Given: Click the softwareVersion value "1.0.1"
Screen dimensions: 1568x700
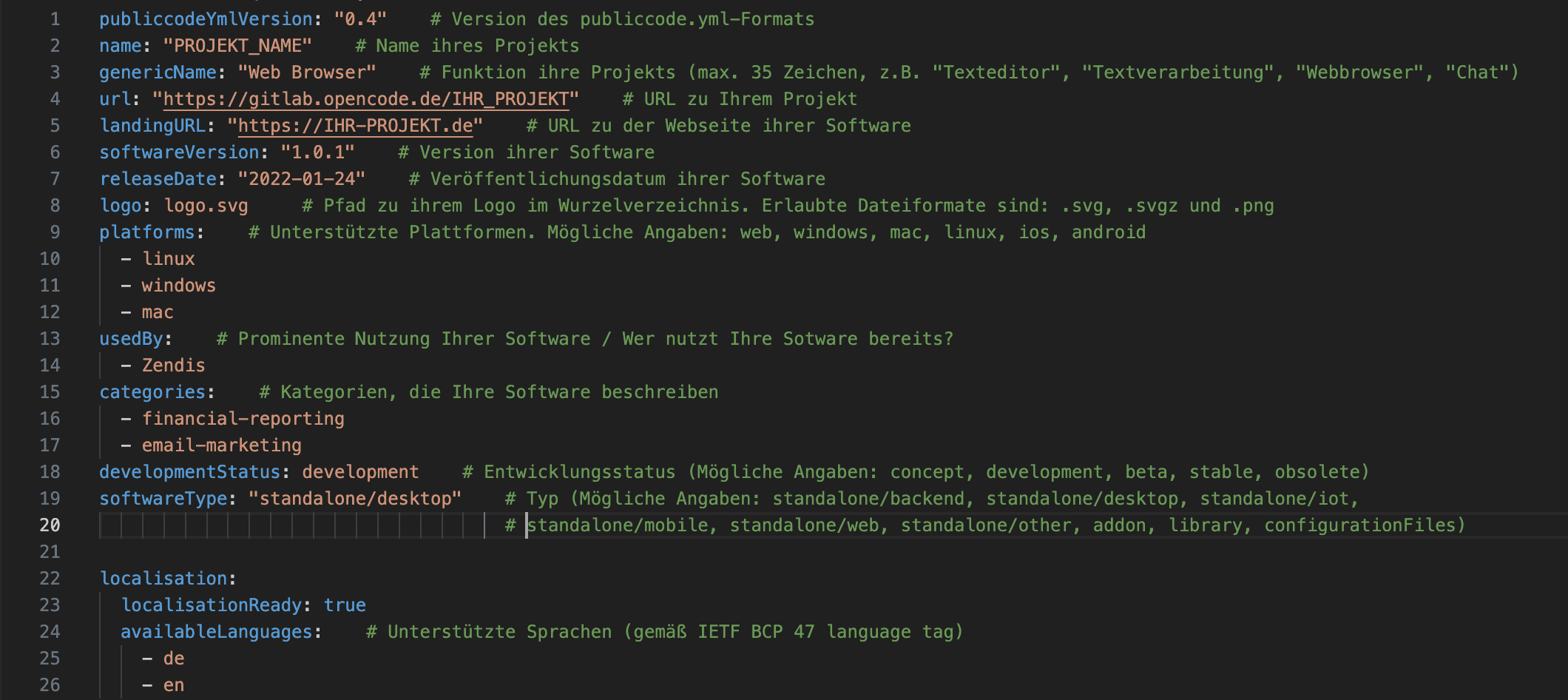Looking at the screenshot, I should (x=317, y=152).
